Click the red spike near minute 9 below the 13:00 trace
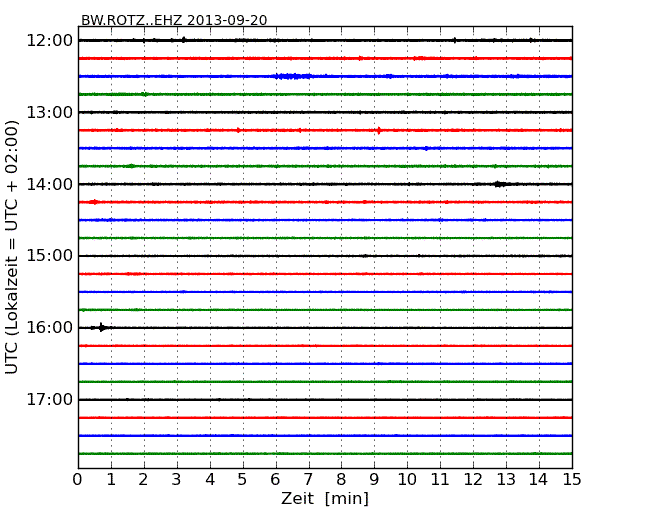 379,130
